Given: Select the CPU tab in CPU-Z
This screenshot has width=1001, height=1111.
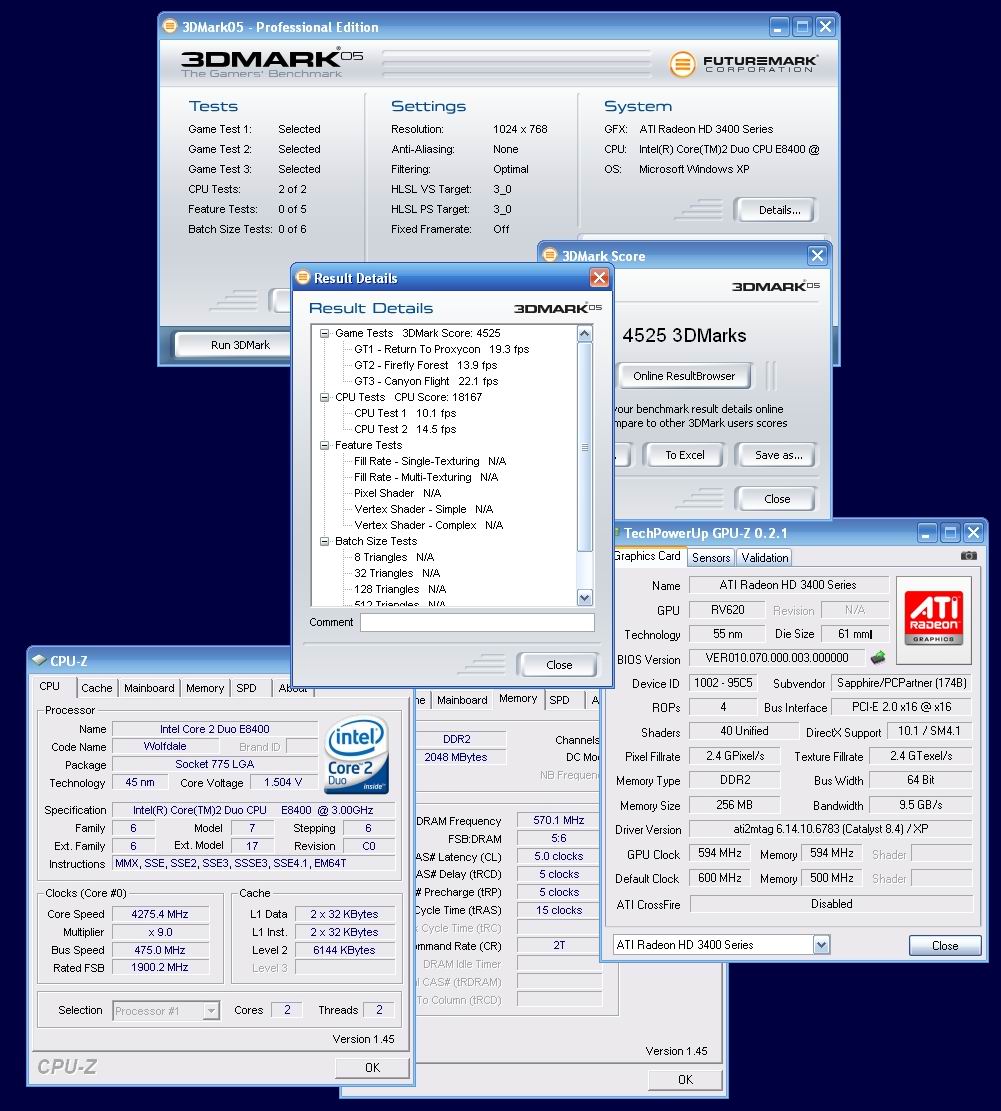Looking at the screenshot, I should pos(50,686).
